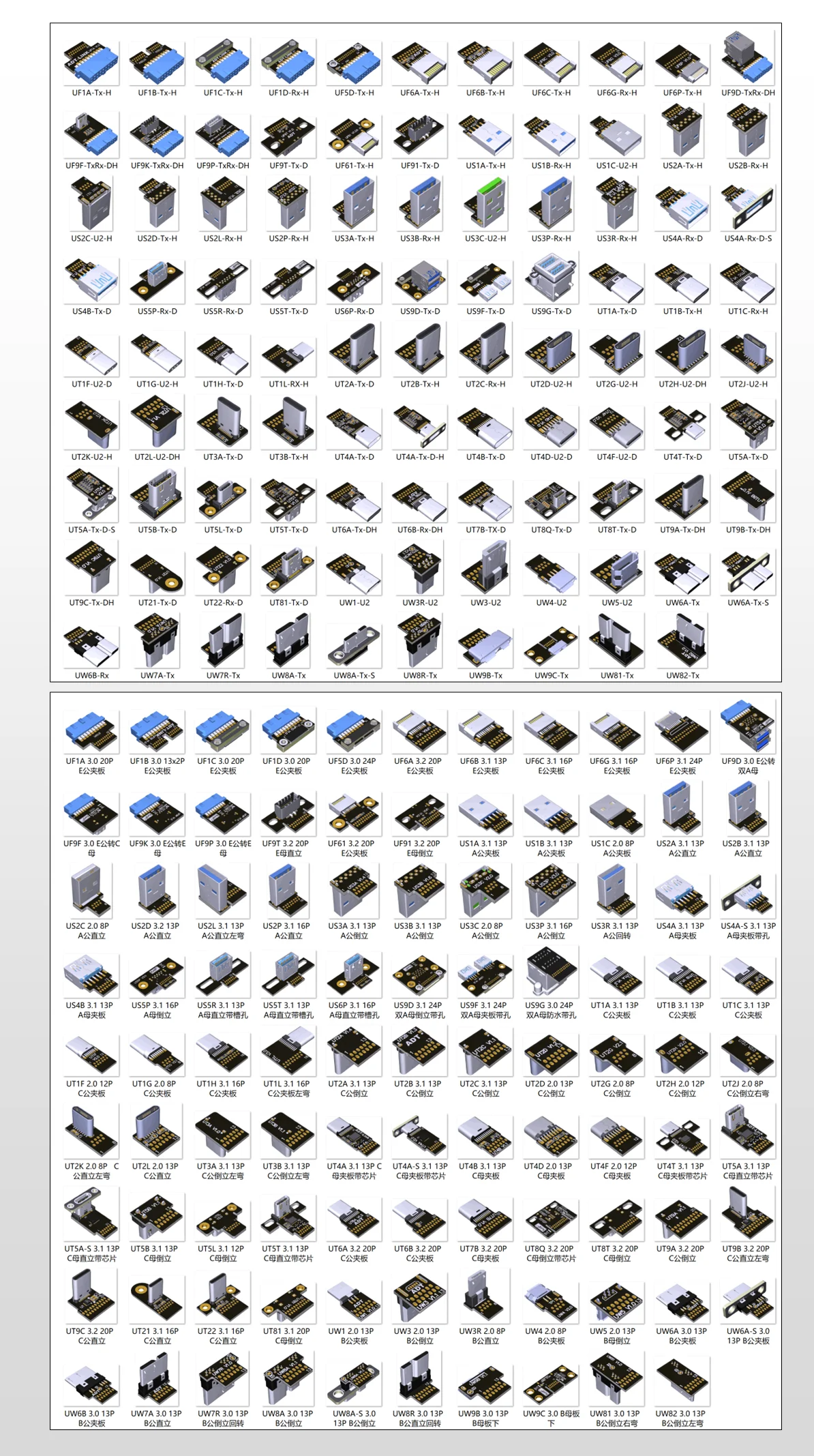Click the UW3-U2 adapter image
This screenshot has width=814, height=1456.
point(485,570)
